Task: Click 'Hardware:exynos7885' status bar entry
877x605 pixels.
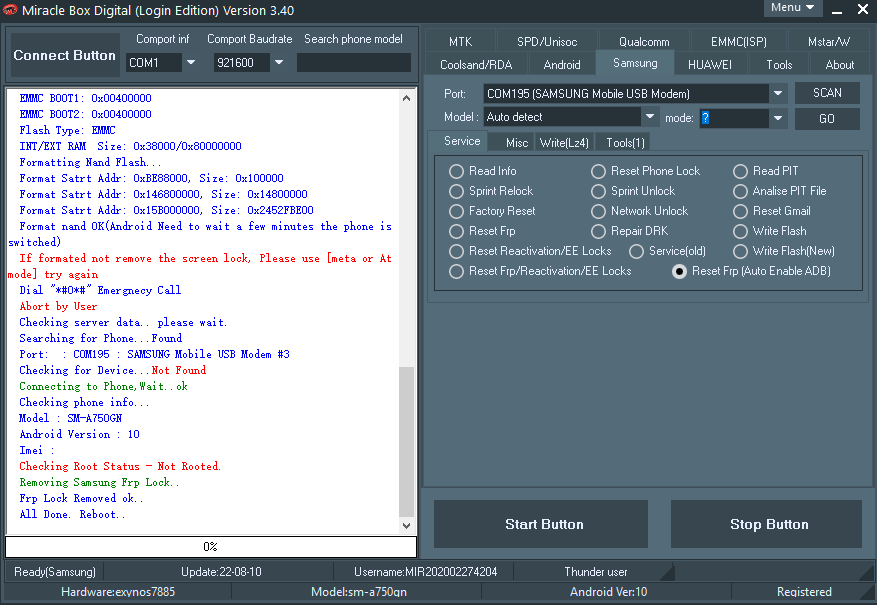Action: pos(118,592)
